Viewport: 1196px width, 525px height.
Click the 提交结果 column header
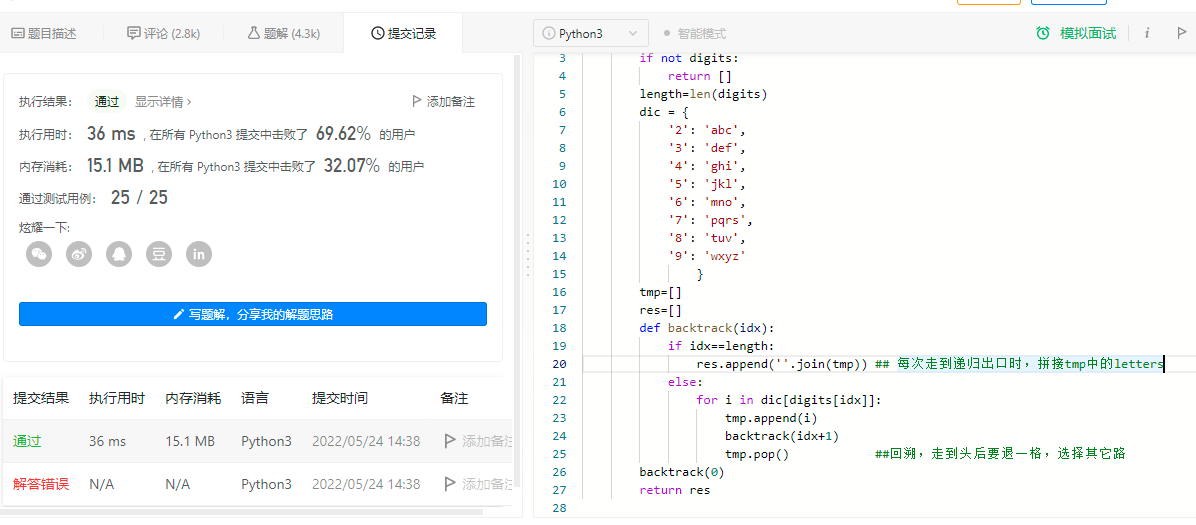[x=41, y=398]
